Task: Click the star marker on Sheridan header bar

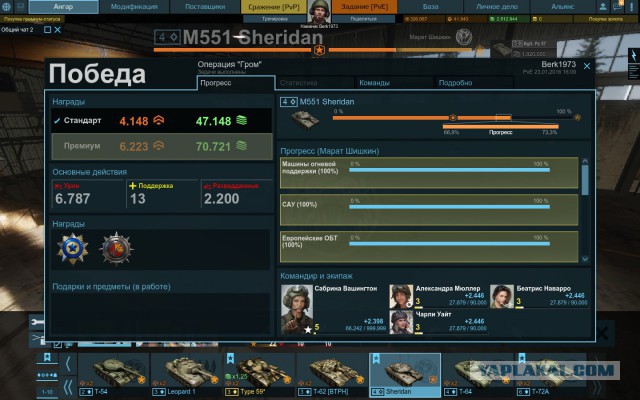Action: [320, 50]
